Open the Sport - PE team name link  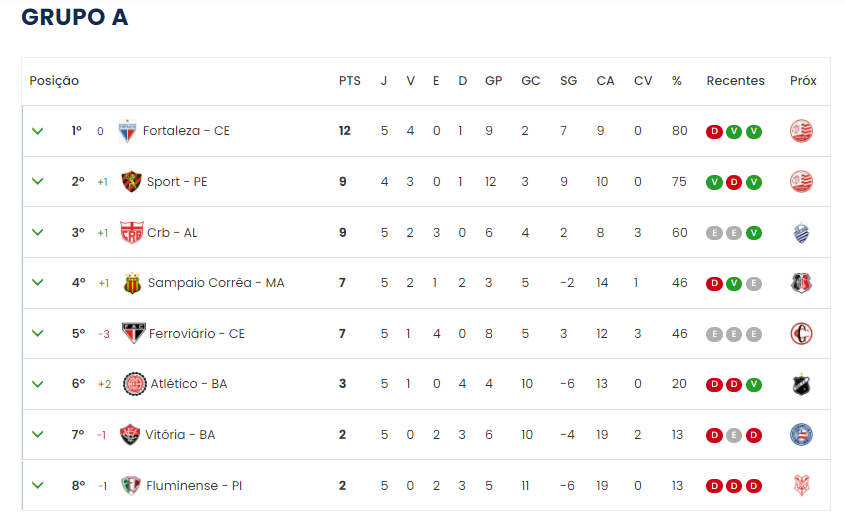point(177,182)
